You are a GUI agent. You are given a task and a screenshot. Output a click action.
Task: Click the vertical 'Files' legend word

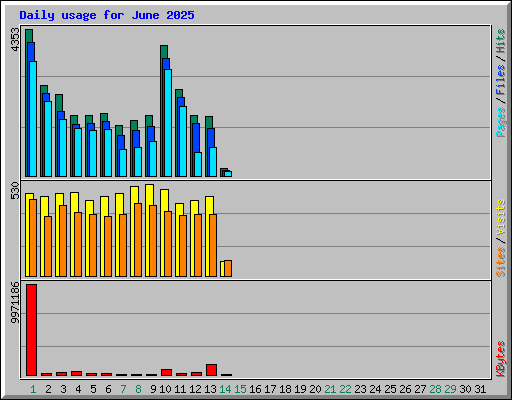click(501, 80)
